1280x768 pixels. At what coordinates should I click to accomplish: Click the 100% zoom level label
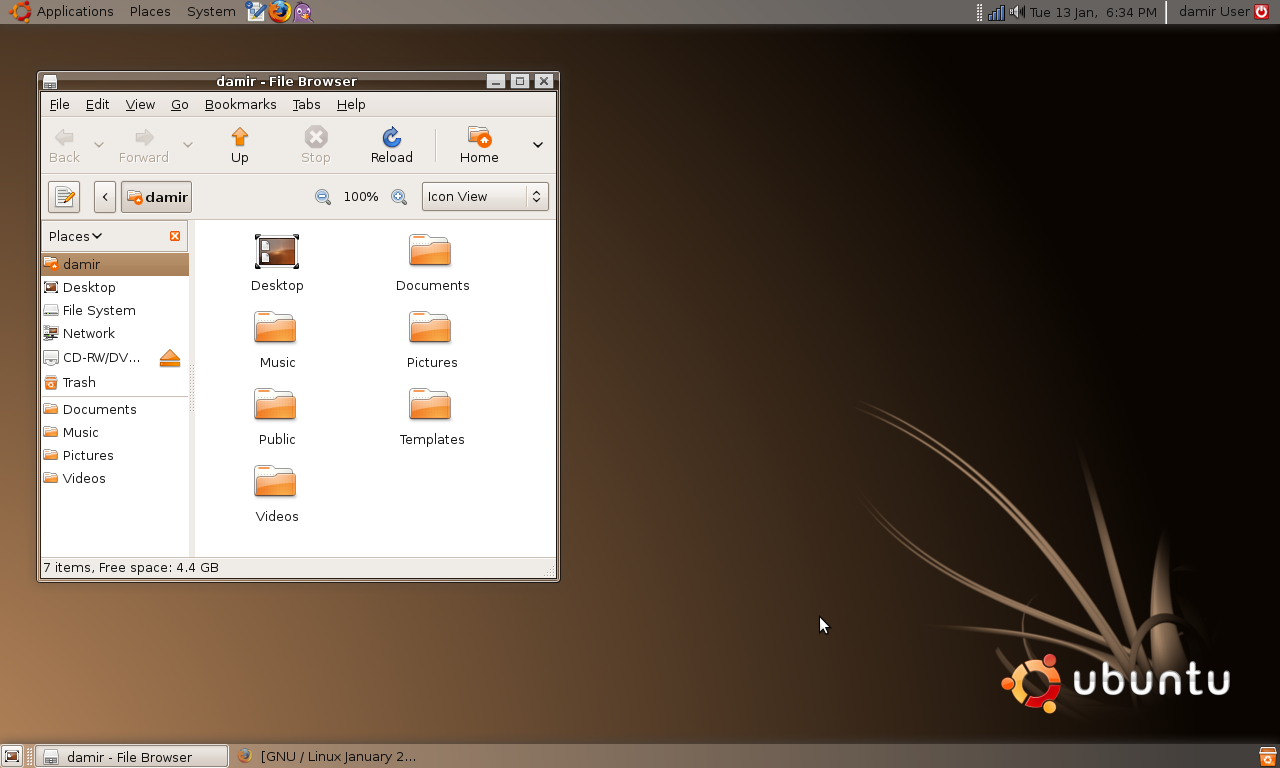(x=361, y=197)
